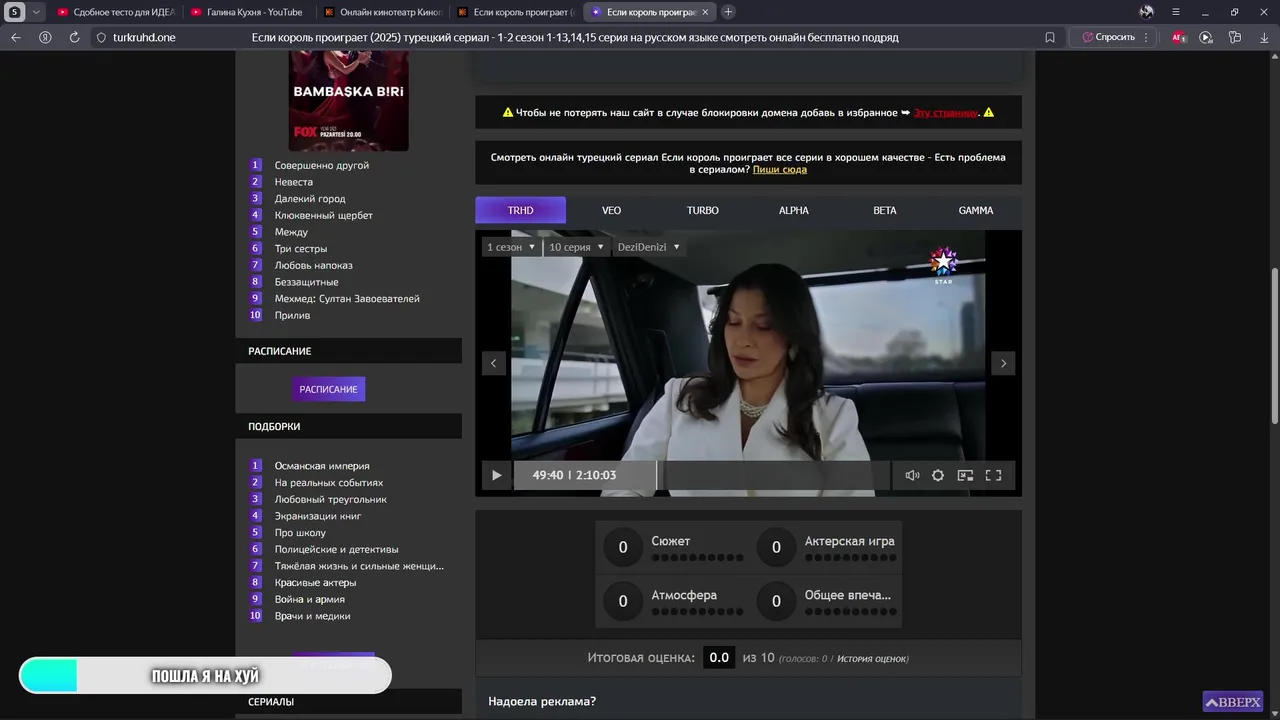Open the media playback control icon in toolbar

click(x=1206, y=37)
